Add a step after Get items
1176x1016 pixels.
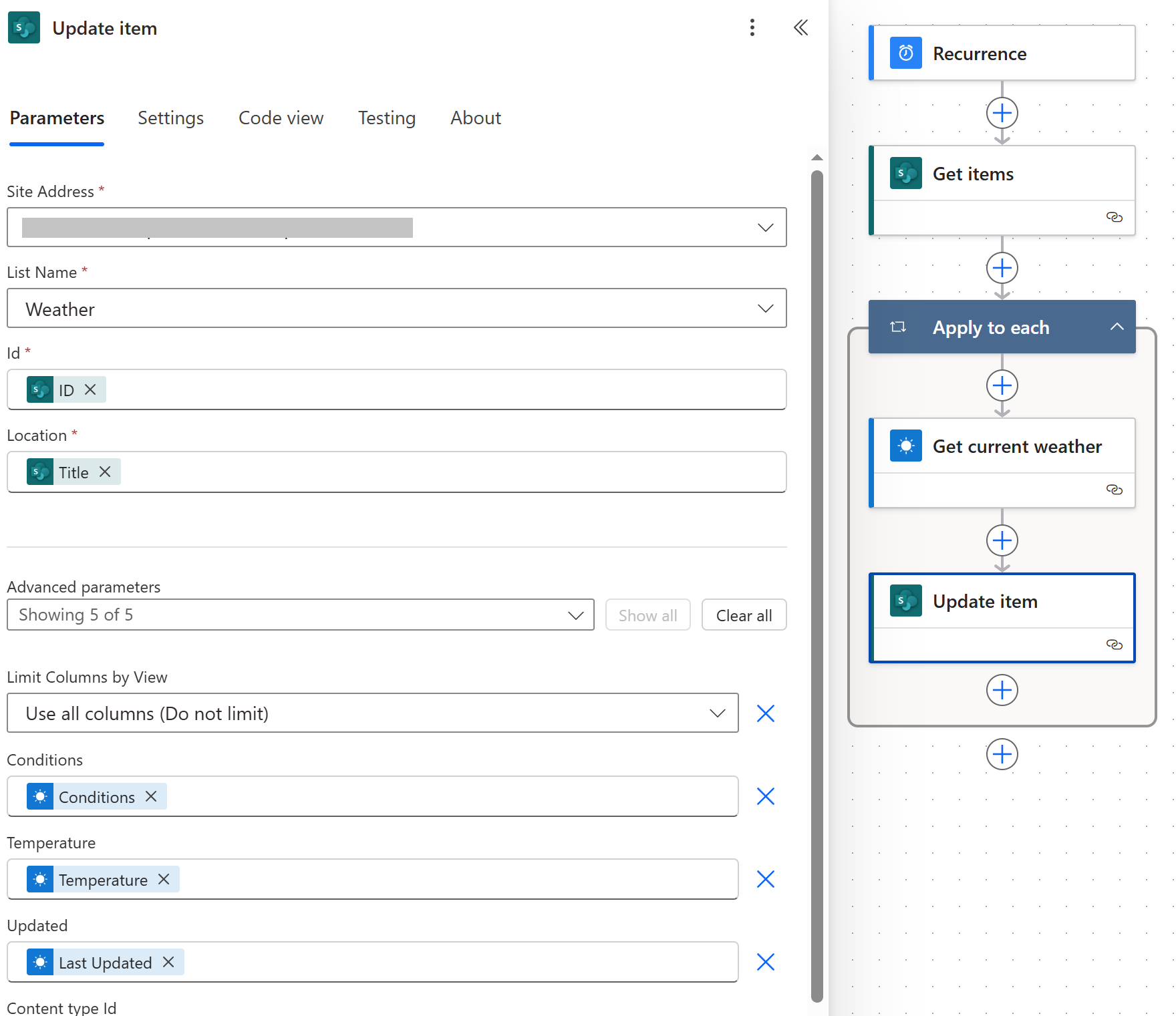(x=1002, y=268)
